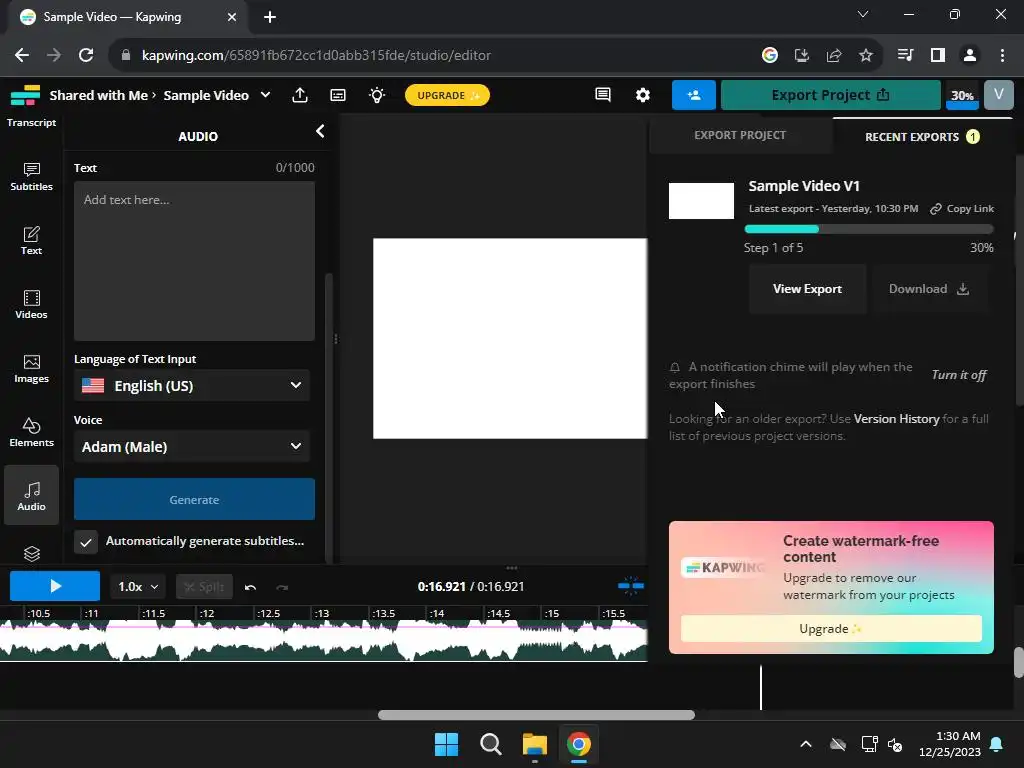Image resolution: width=1024 pixels, height=768 pixels.
Task: Switch to the Export Project tab
Action: (x=740, y=135)
